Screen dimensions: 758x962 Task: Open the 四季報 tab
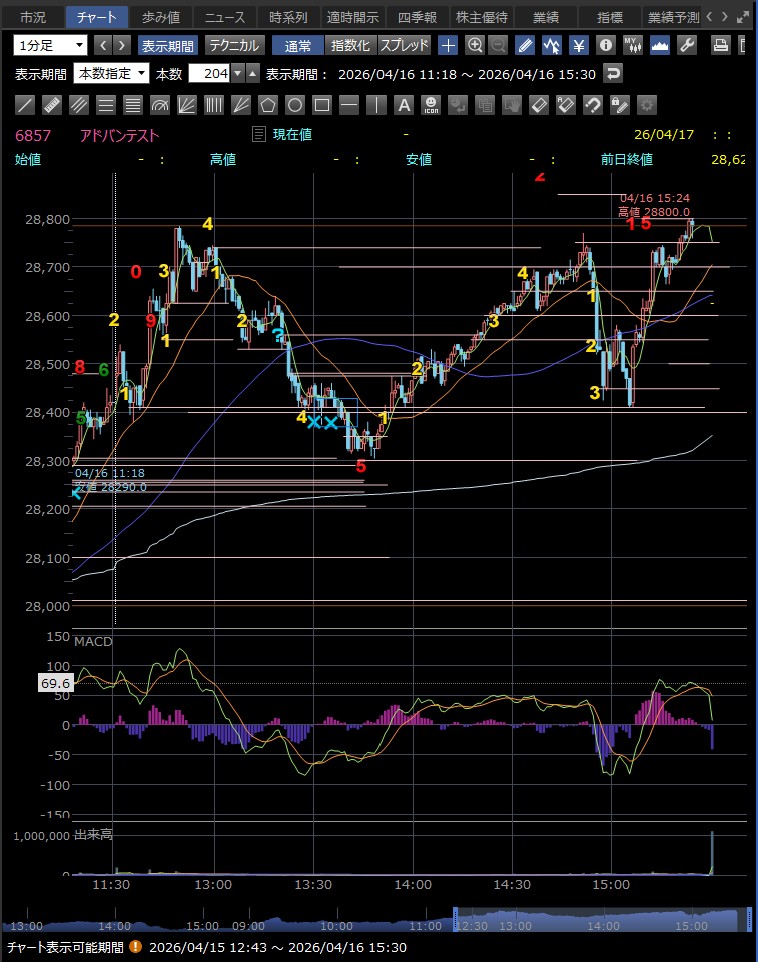coord(415,17)
